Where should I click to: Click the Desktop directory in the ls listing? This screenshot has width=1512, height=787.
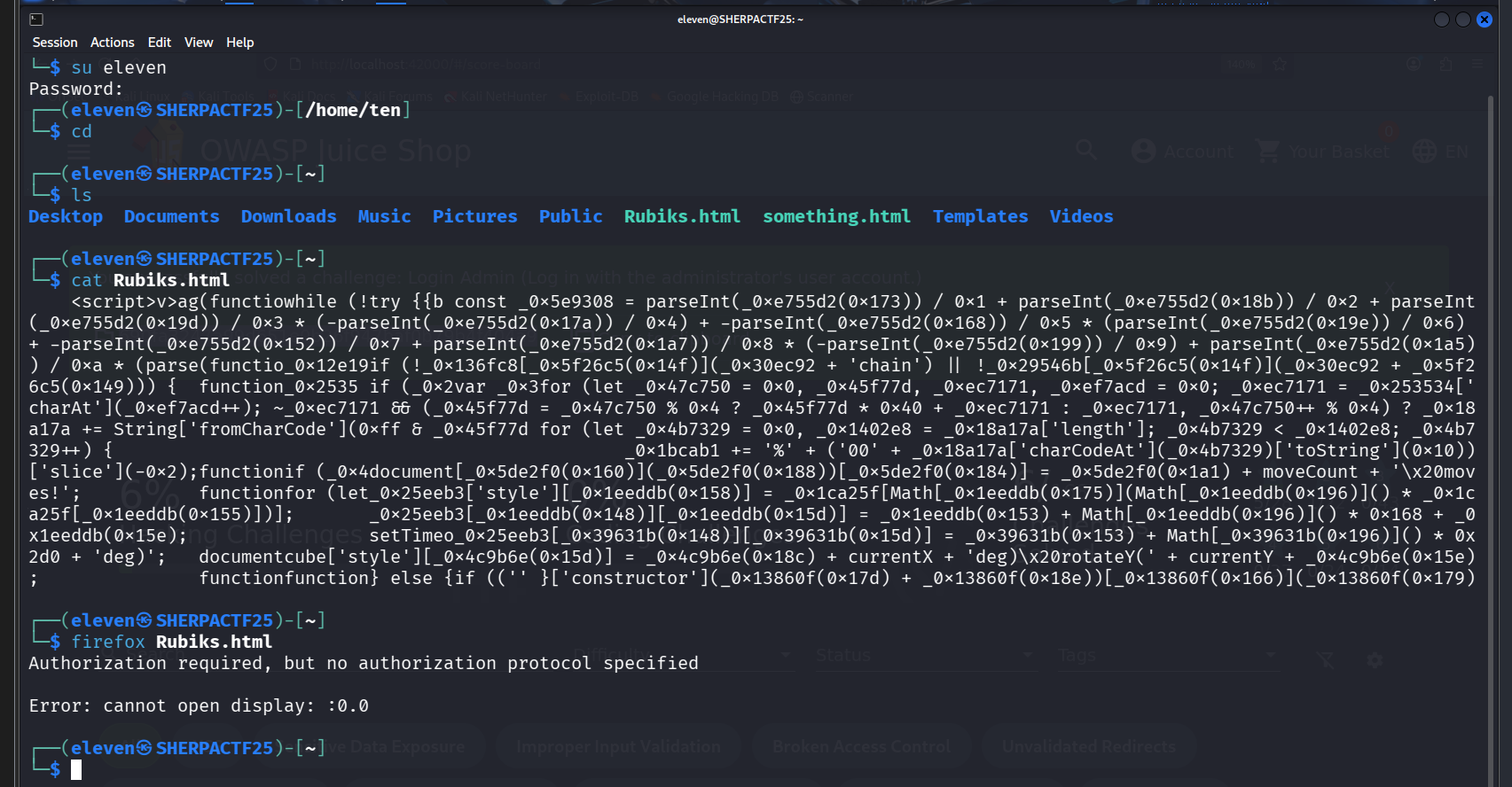pos(66,216)
